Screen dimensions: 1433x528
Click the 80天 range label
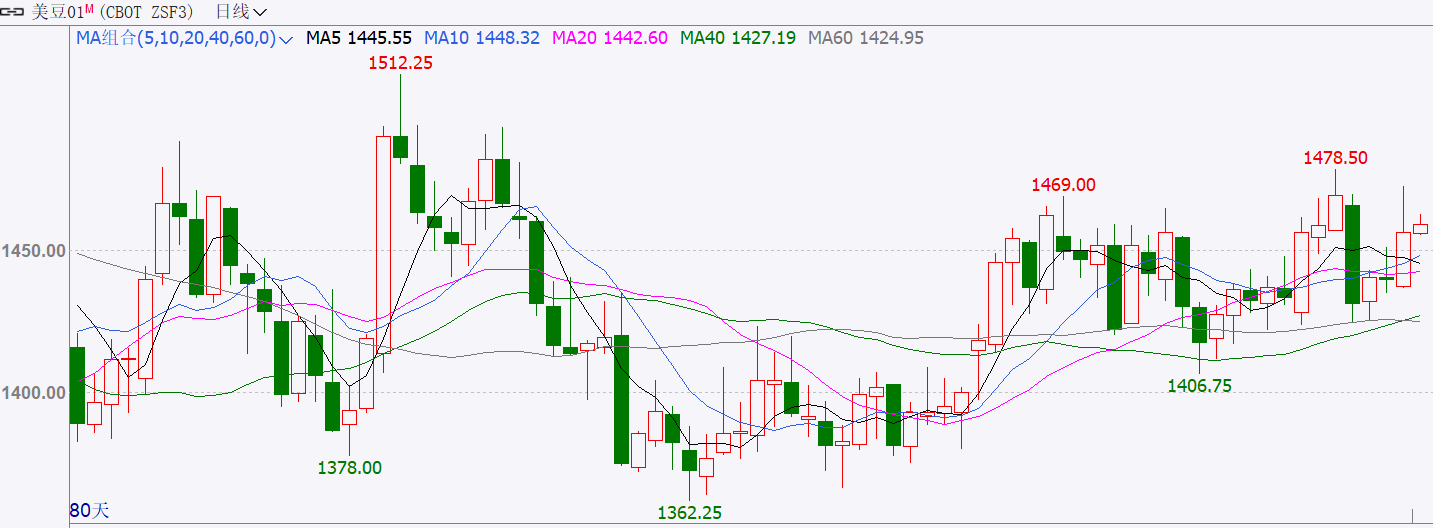[89, 511]
